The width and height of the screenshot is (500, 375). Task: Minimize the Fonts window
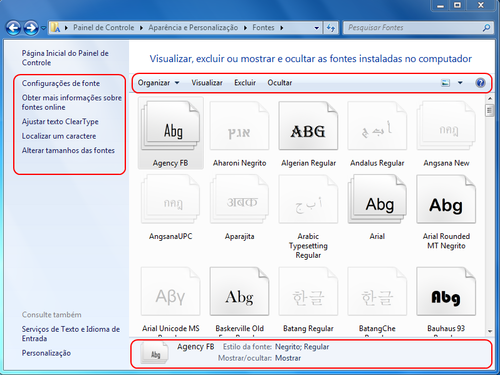(440, 5)
